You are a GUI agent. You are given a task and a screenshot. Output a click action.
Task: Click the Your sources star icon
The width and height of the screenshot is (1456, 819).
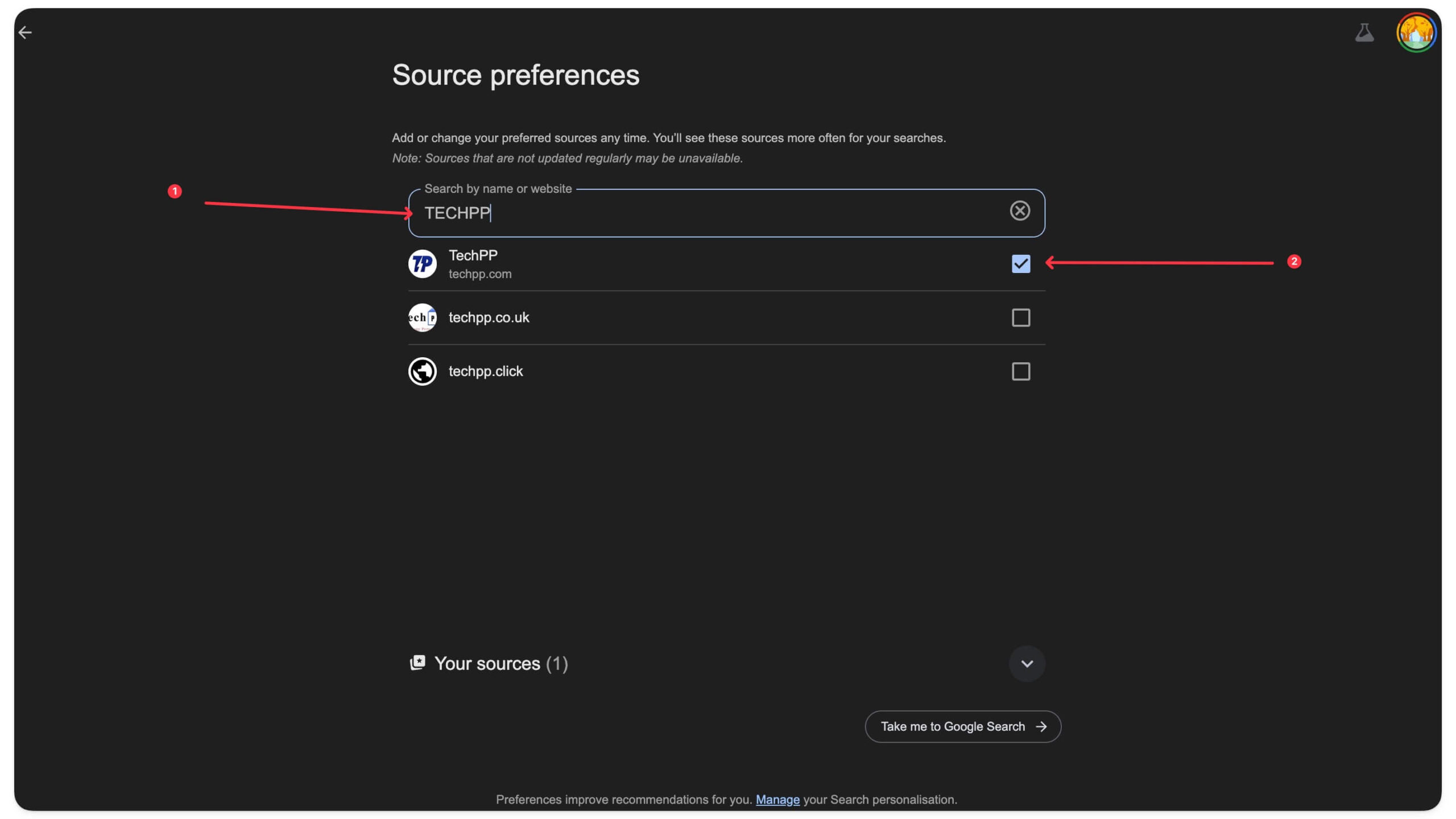[x=417, y=663]
